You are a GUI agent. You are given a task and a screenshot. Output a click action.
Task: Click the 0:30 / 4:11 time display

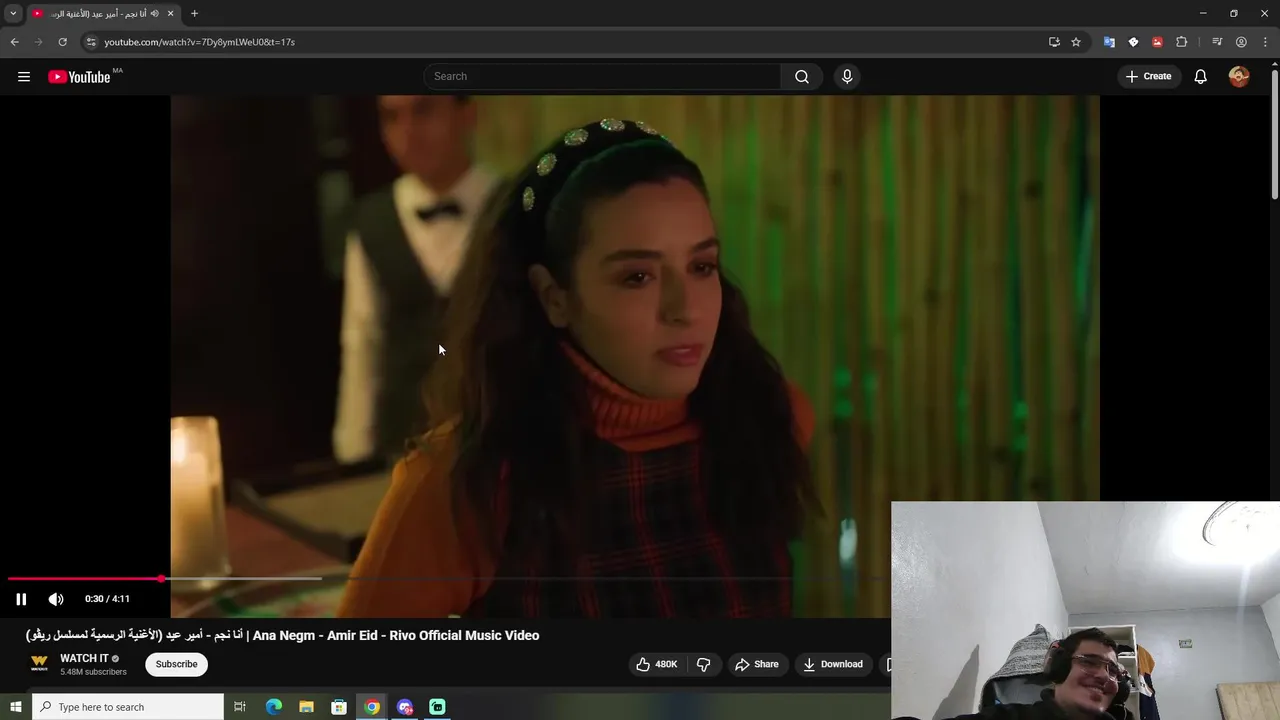(x=107, y=599)
